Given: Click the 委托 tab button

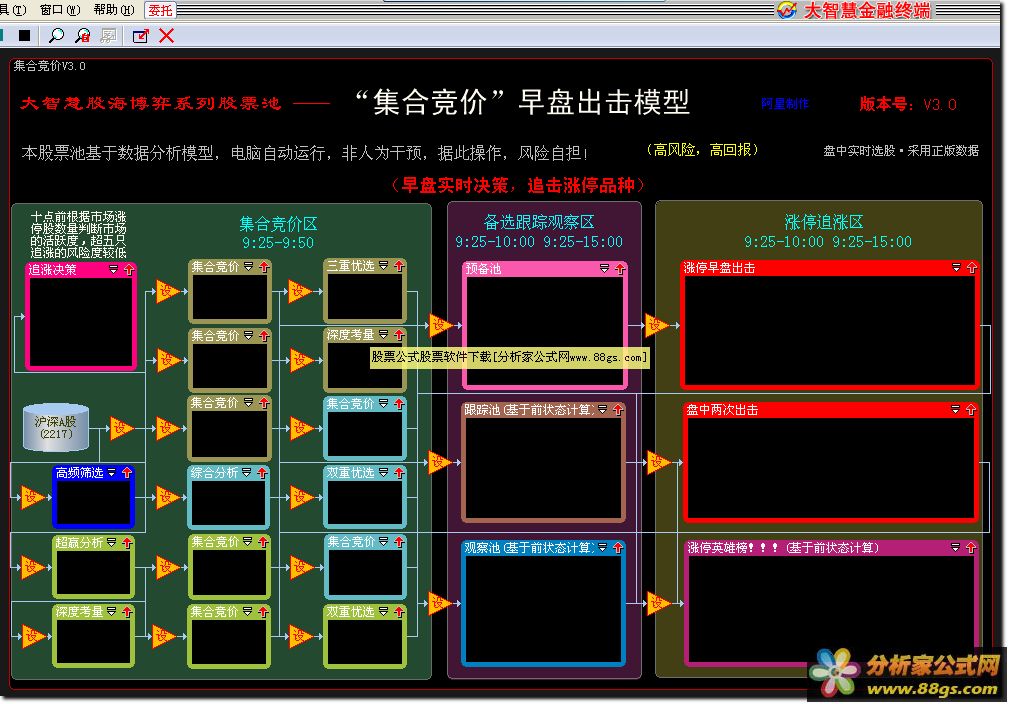Looking at the screenshot, I should coord(160,10).
